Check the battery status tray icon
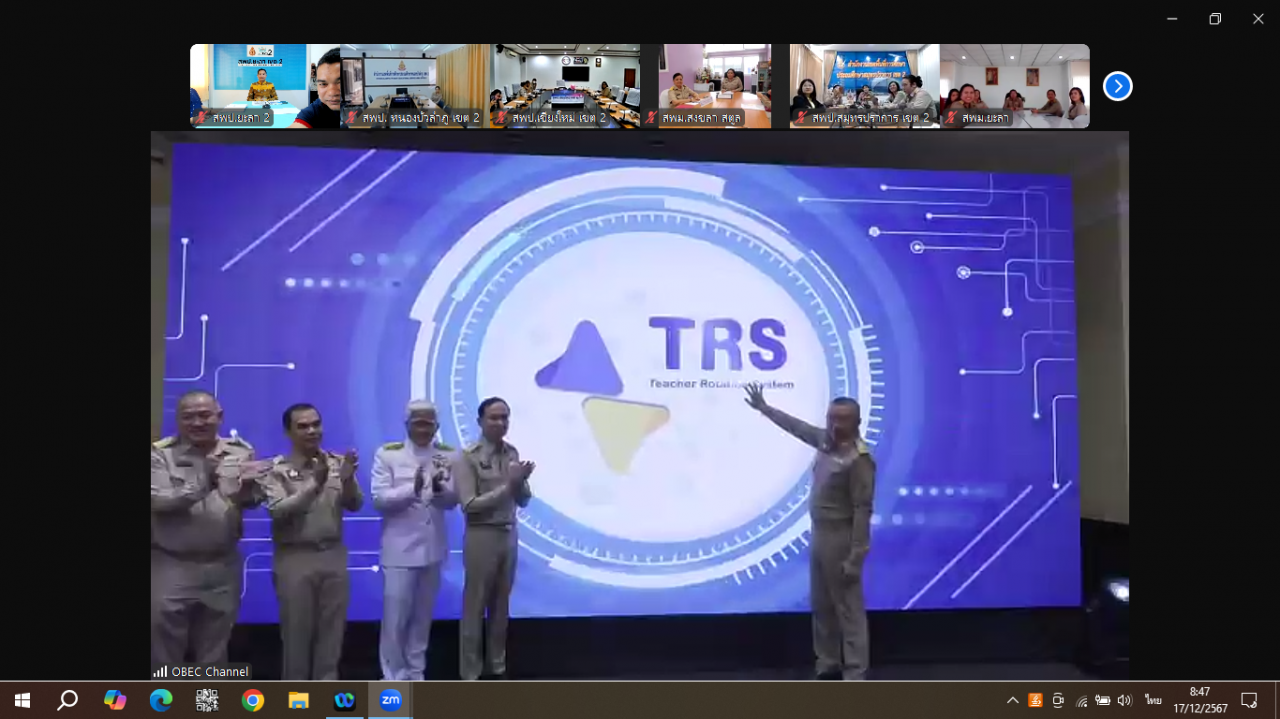This screenshot has height=719, width=1280. click(1103, 700)
